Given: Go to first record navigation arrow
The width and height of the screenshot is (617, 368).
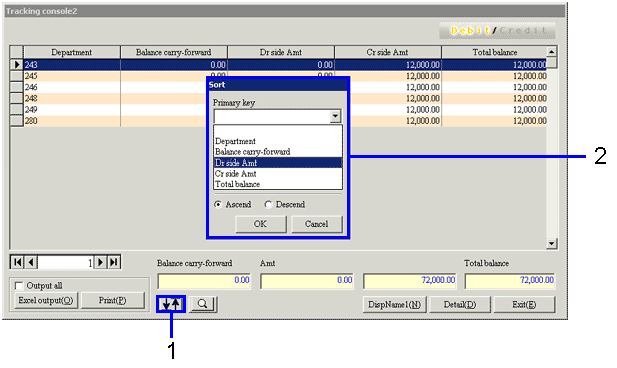Looking at the screenshot, I should coord(17,262).
